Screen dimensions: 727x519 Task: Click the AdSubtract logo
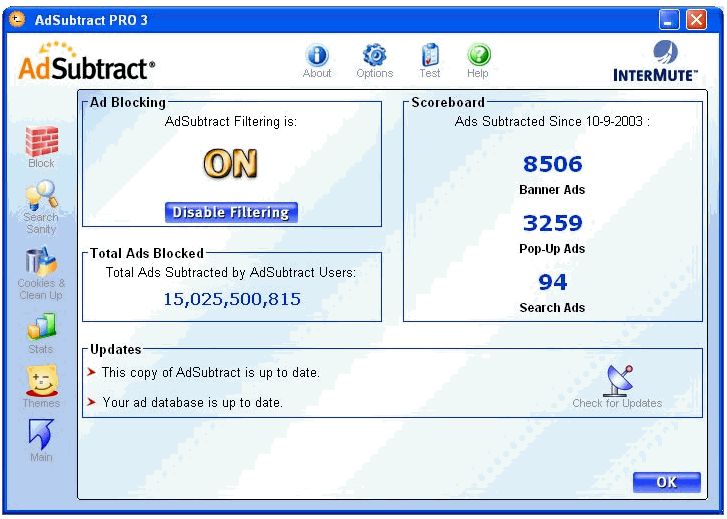[86, 65]
